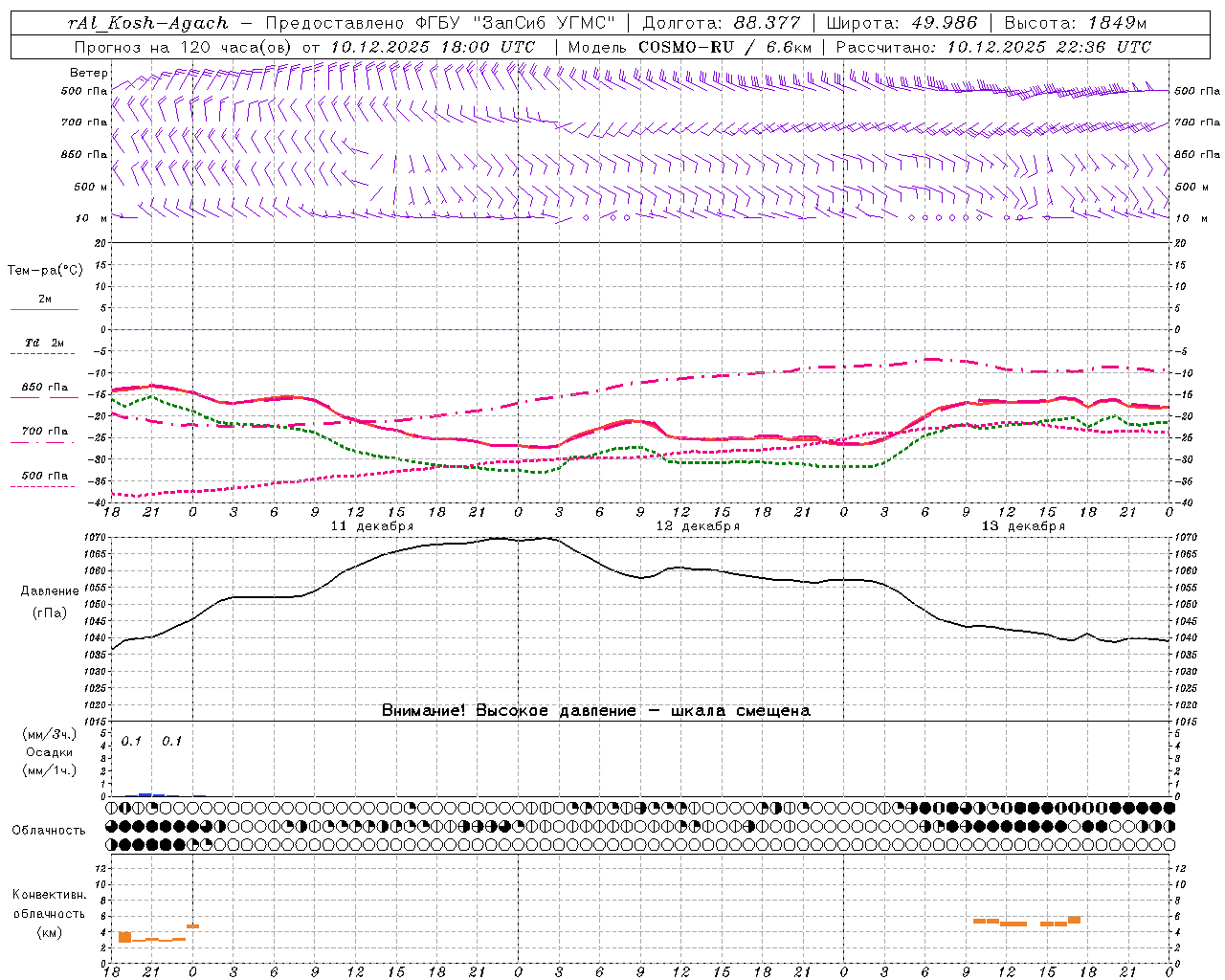Click the 850 гПа temperature legend entry
This screenshot has width=1225, height=980.
45,388
